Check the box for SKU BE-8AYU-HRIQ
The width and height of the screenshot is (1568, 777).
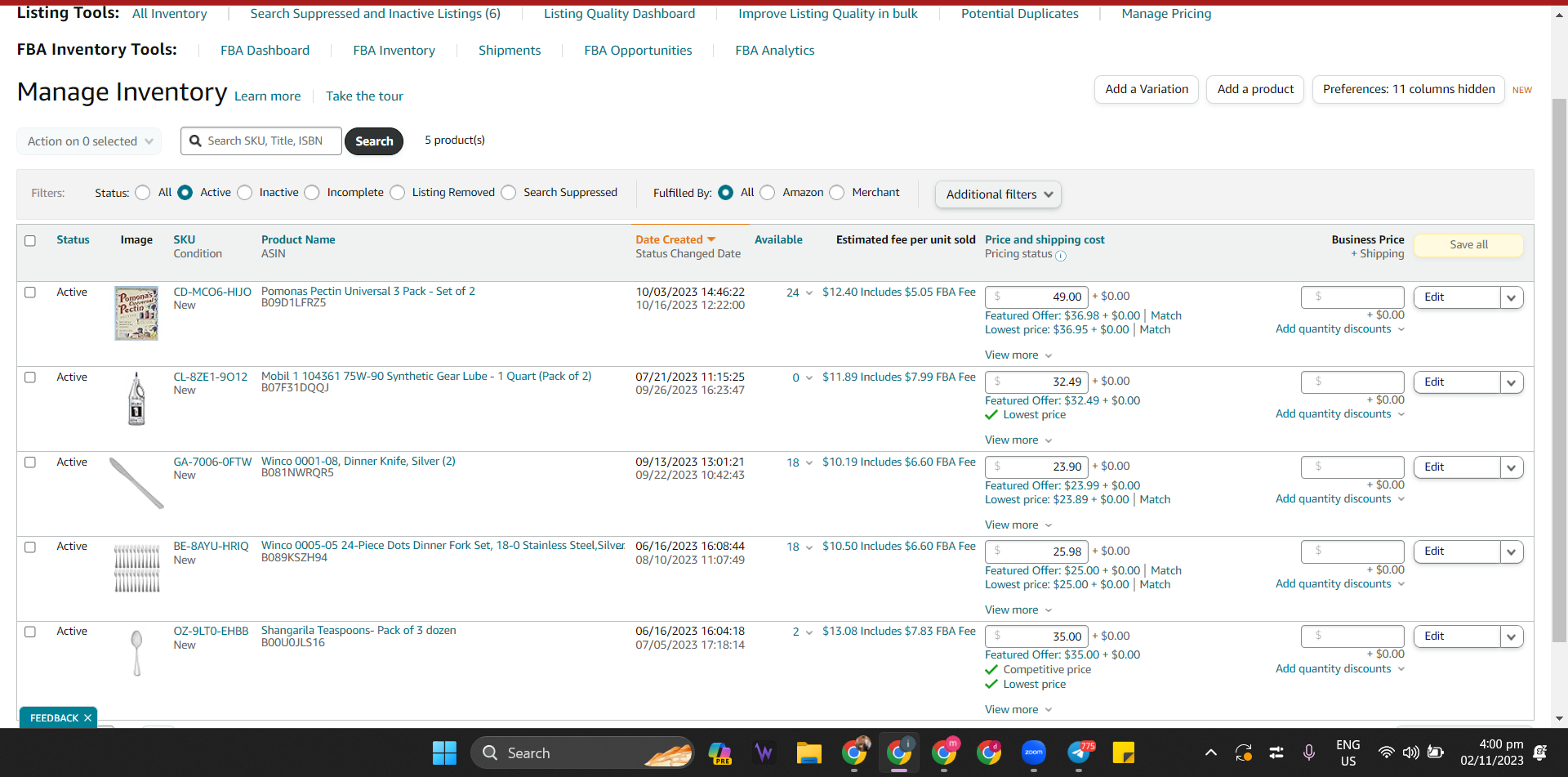[x=30, y=547]
